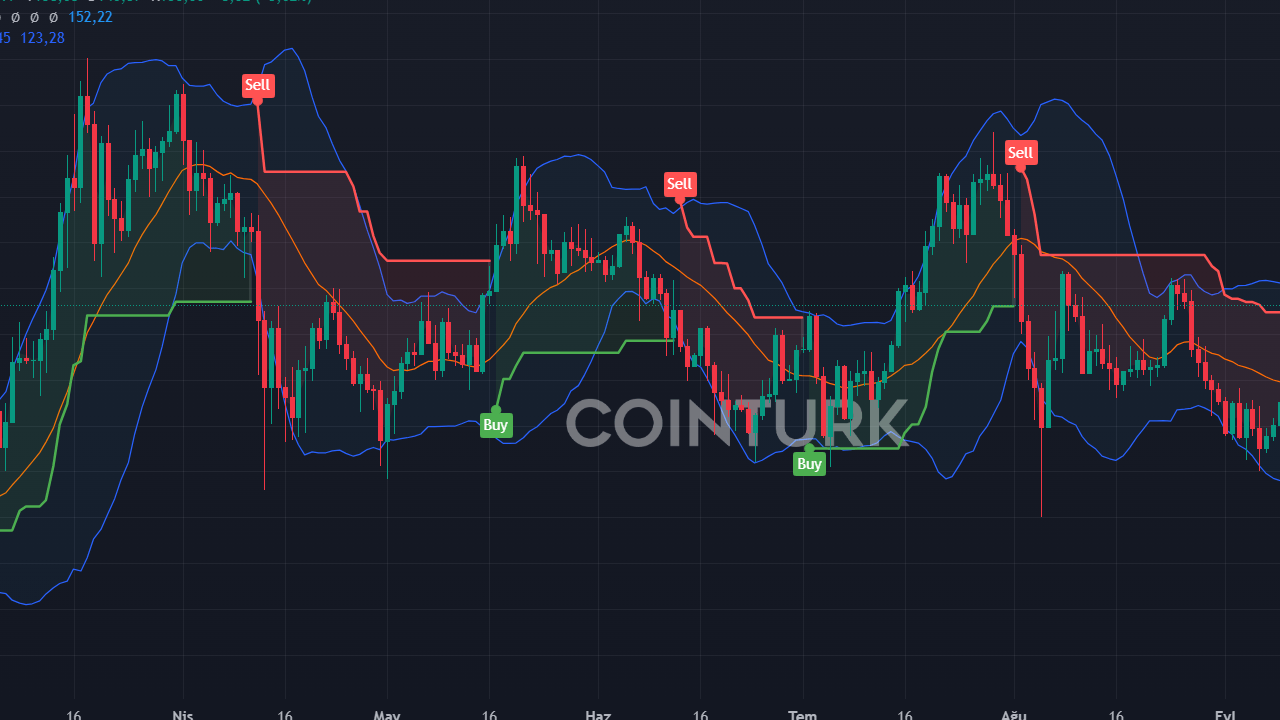
Task: Click the Sell marker above the Nis drop
Action: point(258,85)
